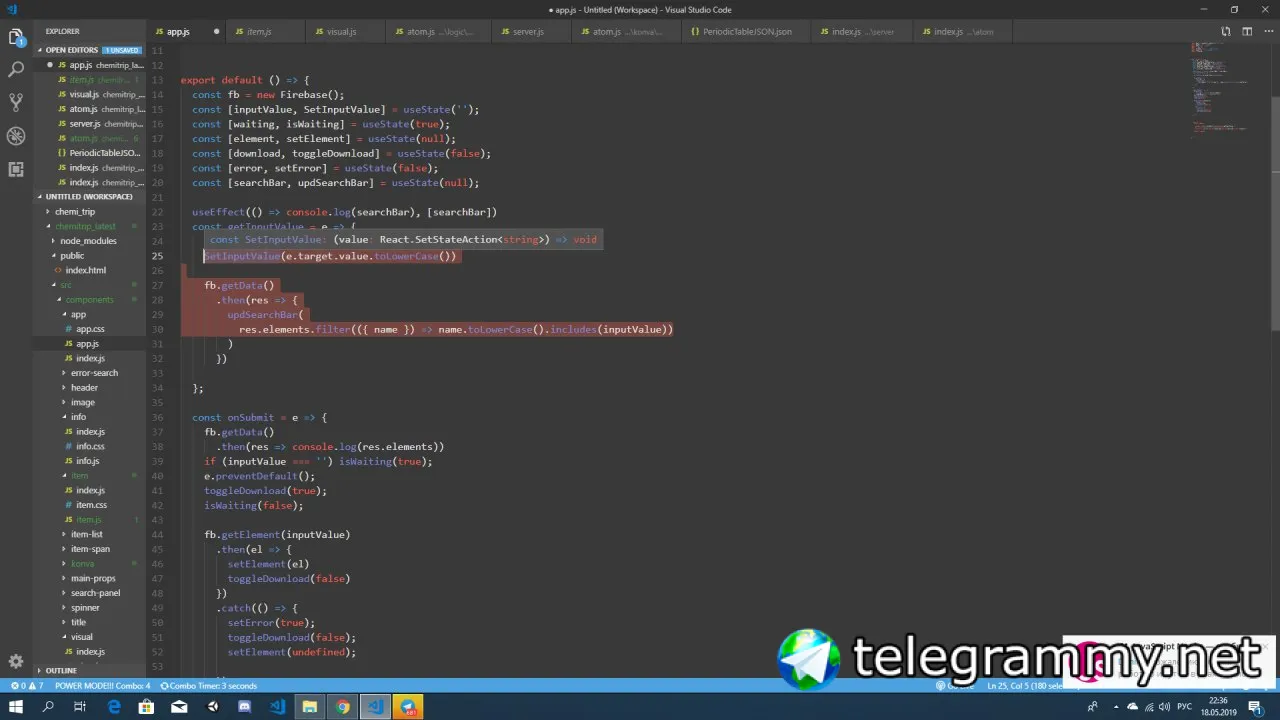This screenshot has height=720, width=1280.
Task: Open the Debug view in the activity bar
Action: tap(16, 136)
